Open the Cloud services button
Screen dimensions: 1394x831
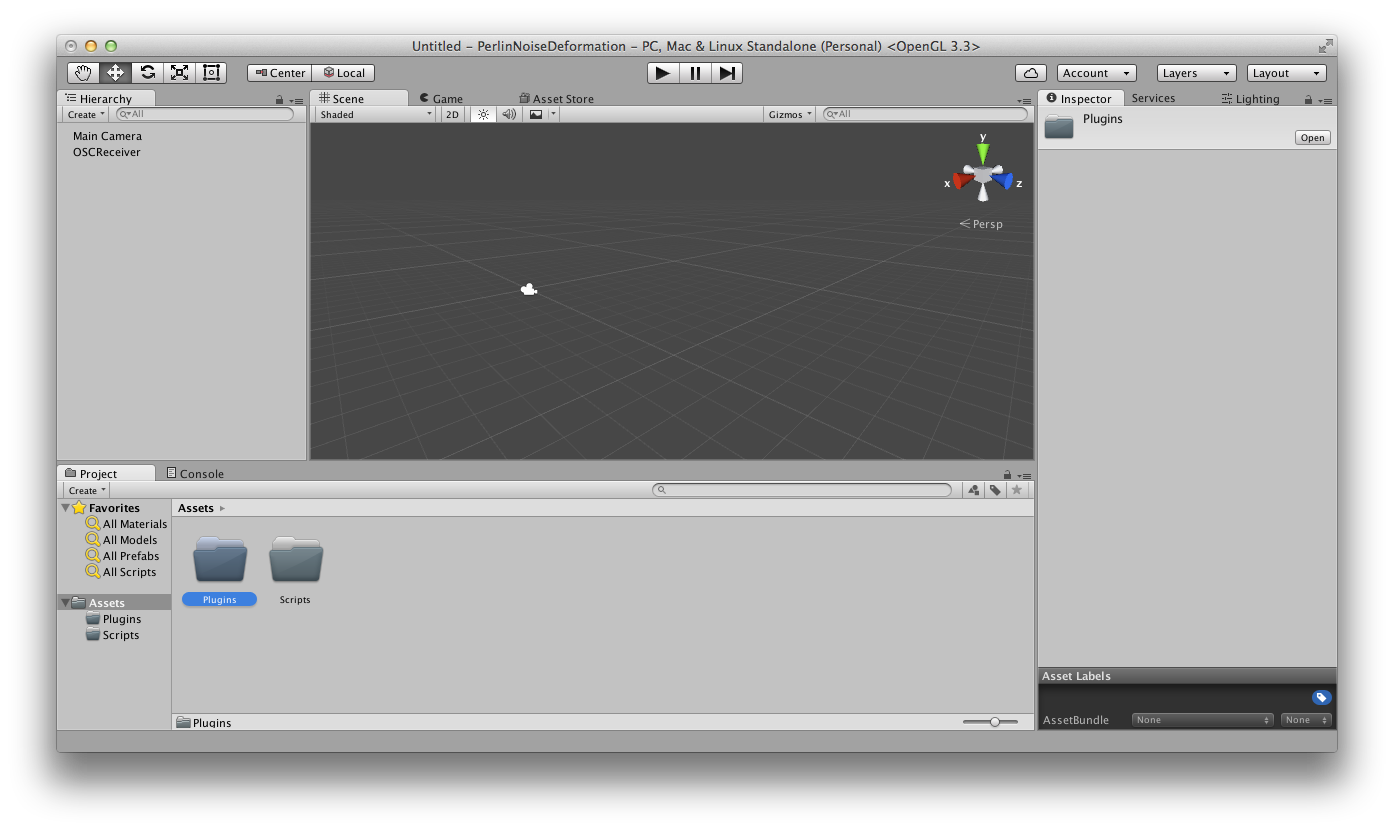coord(1031,73)
